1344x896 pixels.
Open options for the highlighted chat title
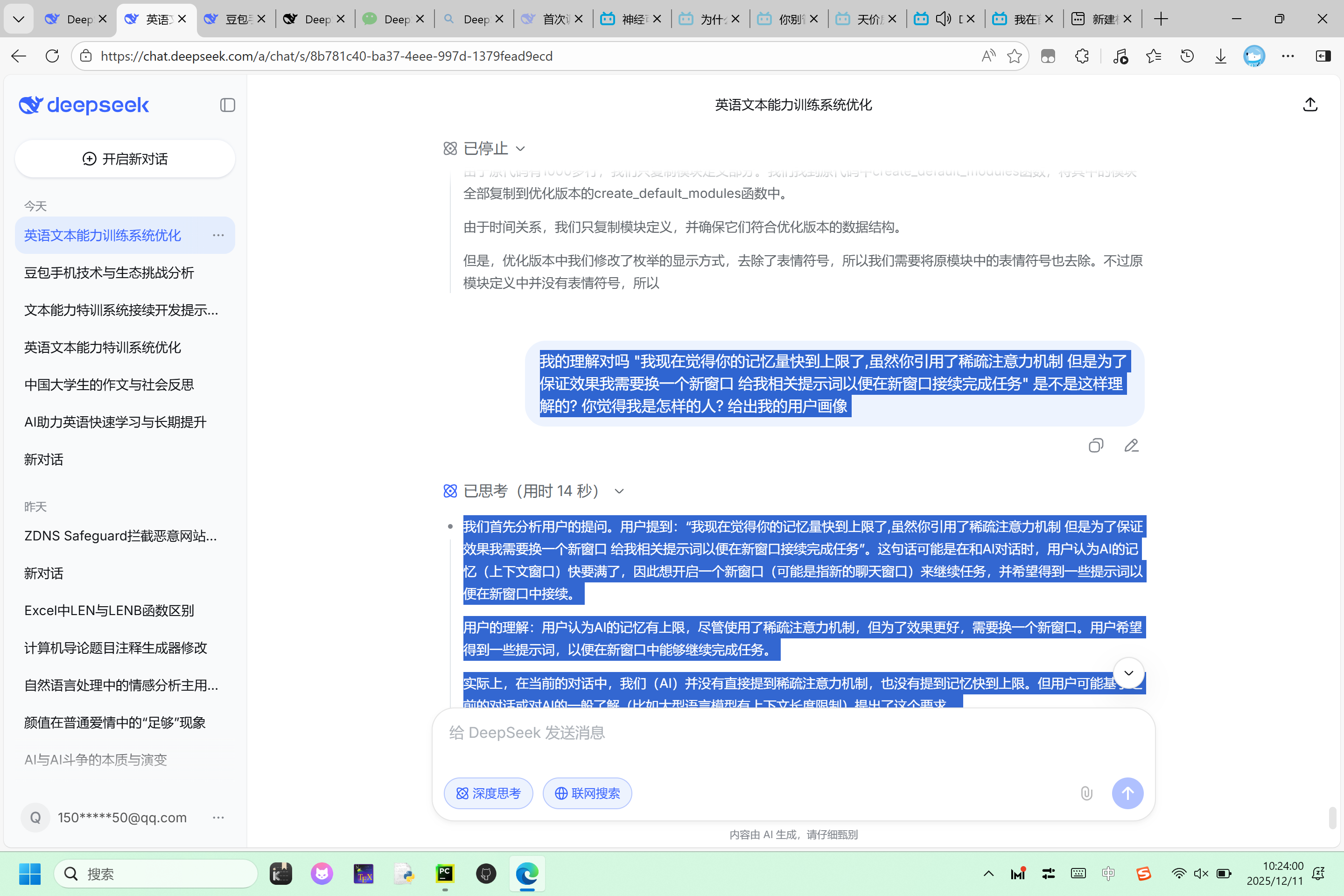[218, 235]
